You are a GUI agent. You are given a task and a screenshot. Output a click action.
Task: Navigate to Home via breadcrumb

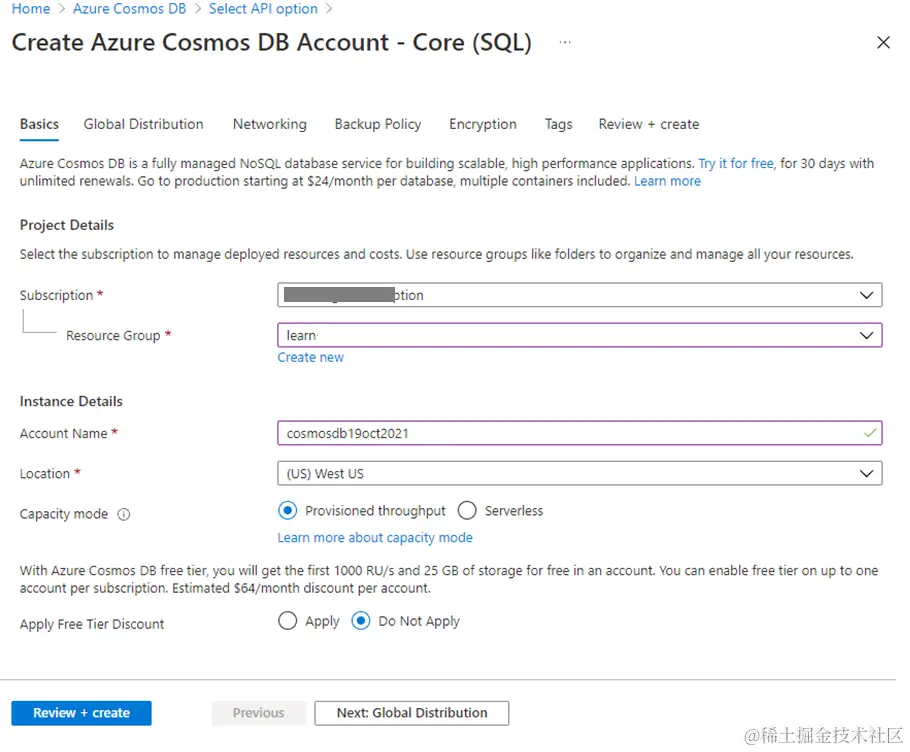click(x=30, y=9)
